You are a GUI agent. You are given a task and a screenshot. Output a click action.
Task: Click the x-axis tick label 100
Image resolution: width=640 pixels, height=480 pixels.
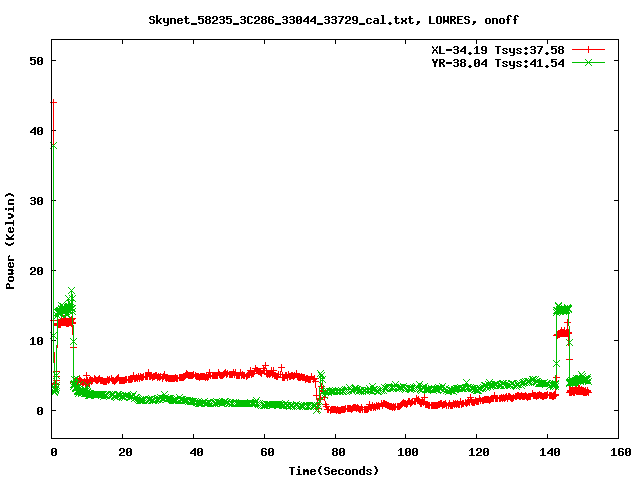coord(408,452)
